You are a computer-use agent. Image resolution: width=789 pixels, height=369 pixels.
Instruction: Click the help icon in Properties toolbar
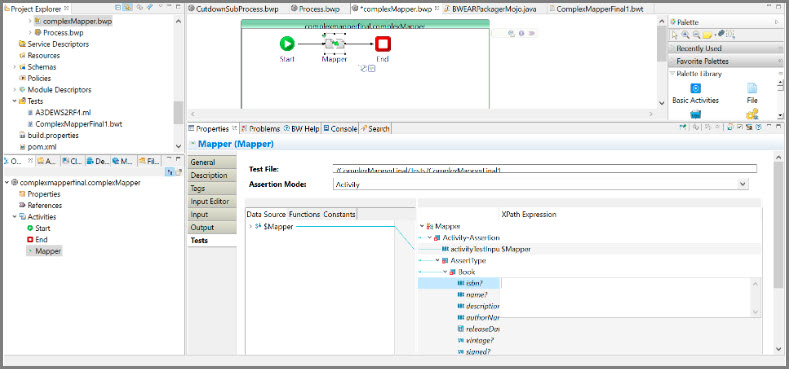(x=758, y=128)
